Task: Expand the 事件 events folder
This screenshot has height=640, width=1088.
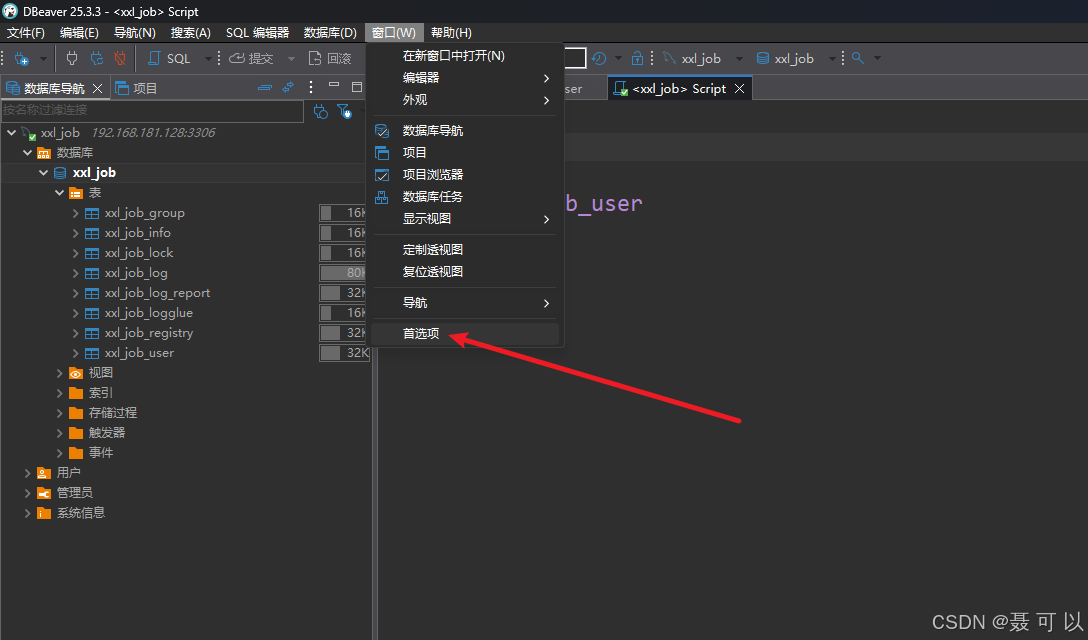Action: click(60, 454)
